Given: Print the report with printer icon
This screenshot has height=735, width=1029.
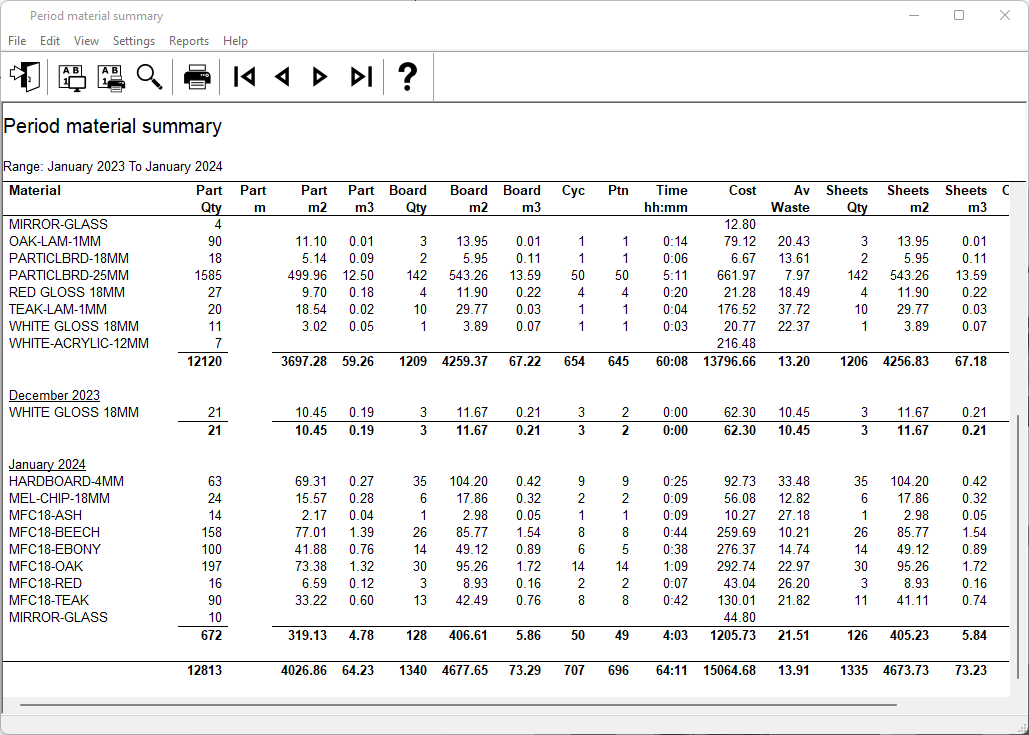Looking at the screenshot, I should pos(197,77).
